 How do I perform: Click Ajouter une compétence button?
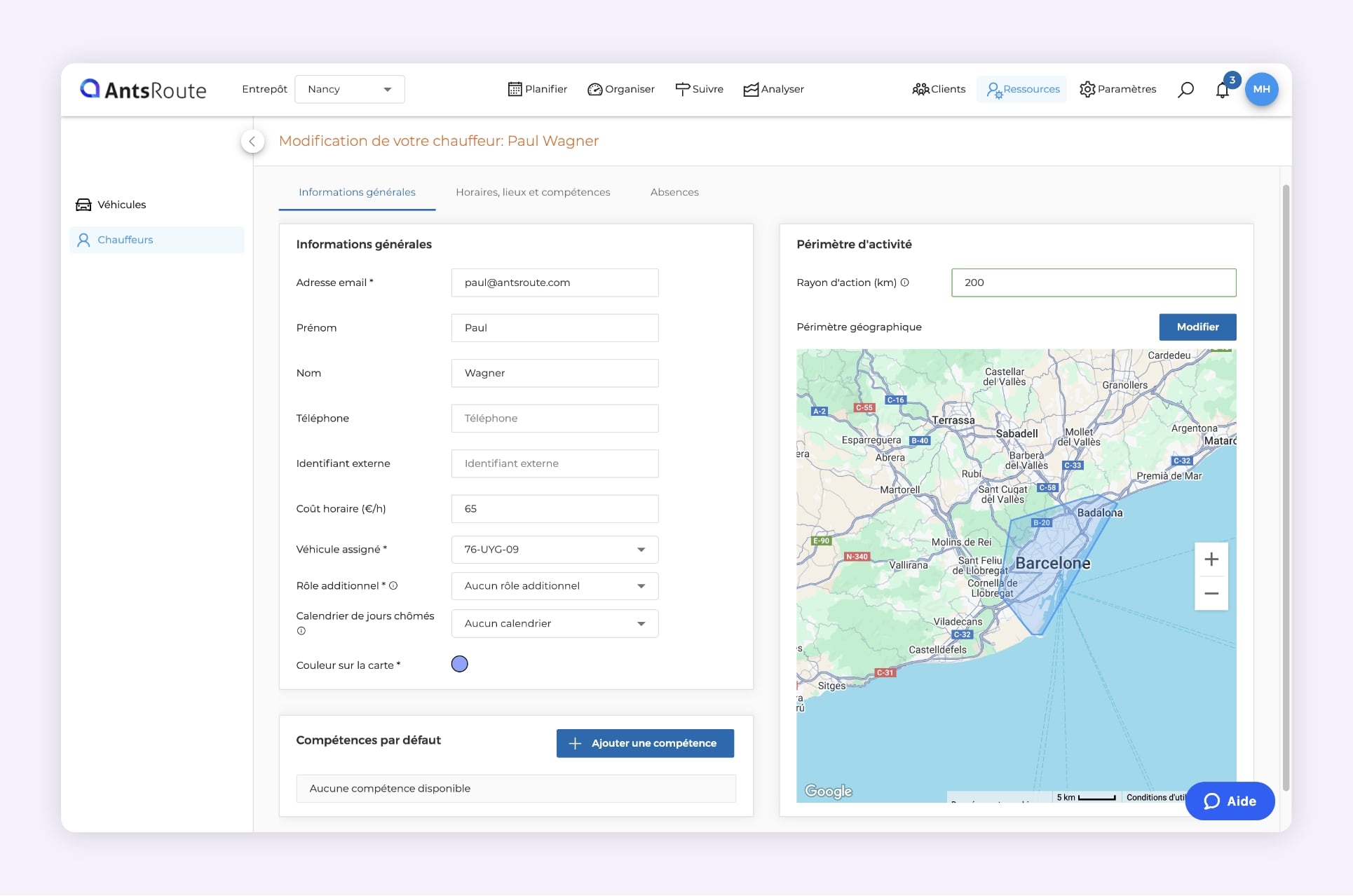pos(645,743)
